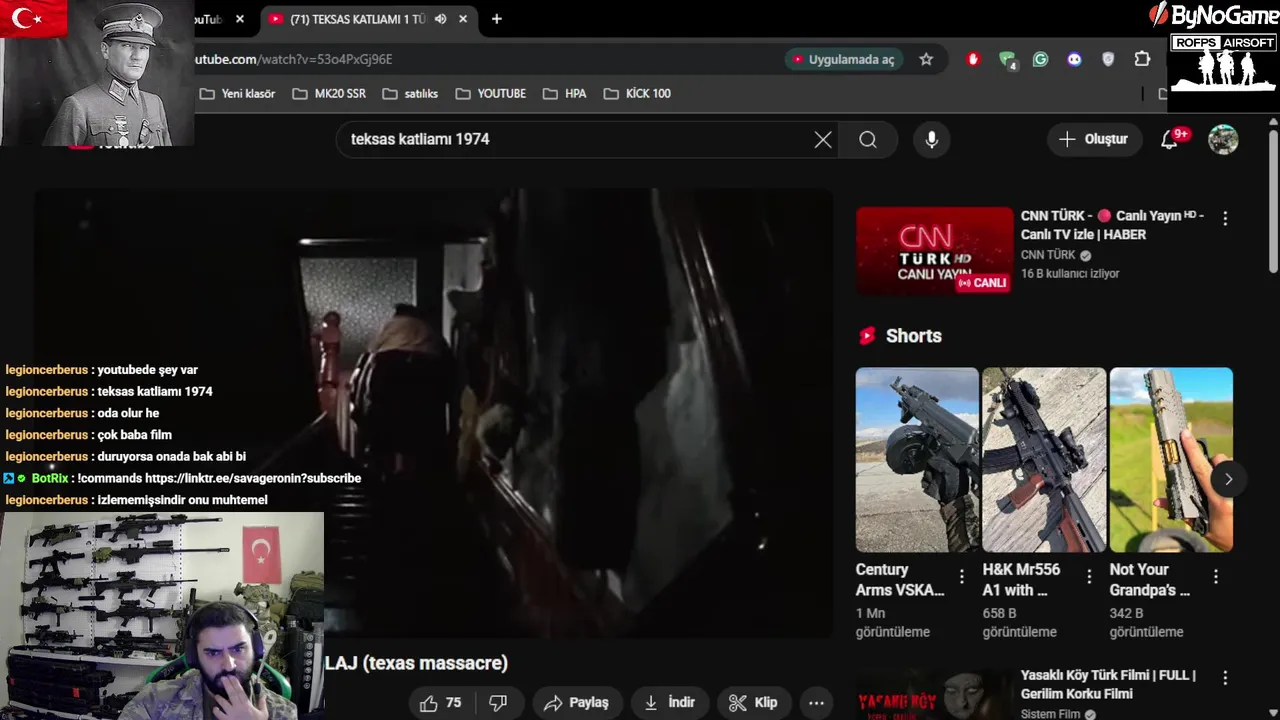Viewport: 1280px width, 720px height.
Task: Open H&K Mr556 A1 short title
Action: 1021,580
